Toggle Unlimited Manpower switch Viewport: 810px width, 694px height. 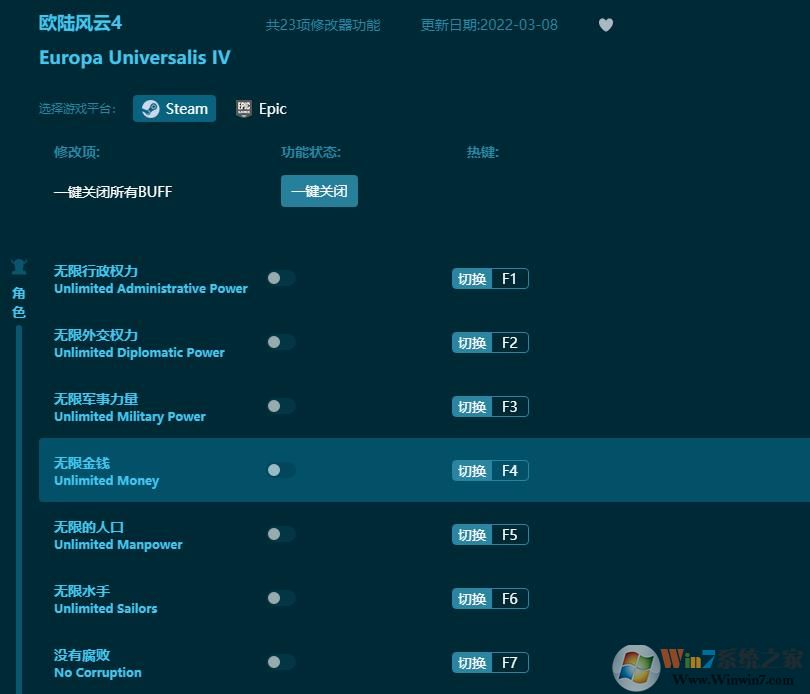[x=281, y=534]
